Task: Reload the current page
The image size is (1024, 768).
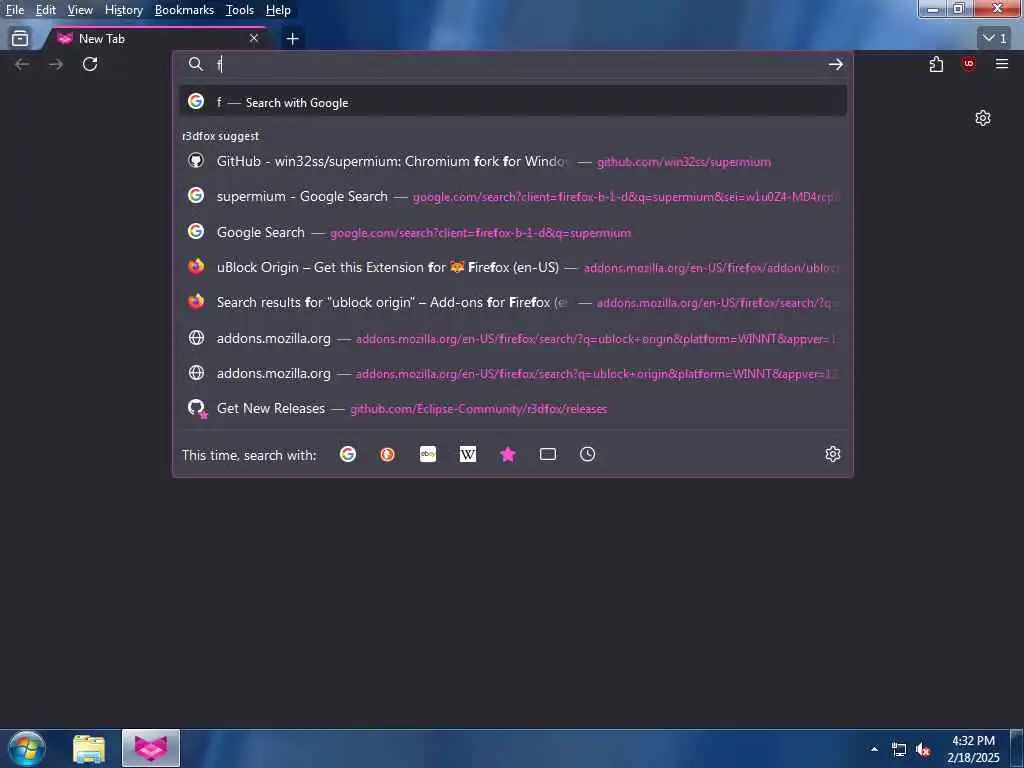Action: (90, 64)
